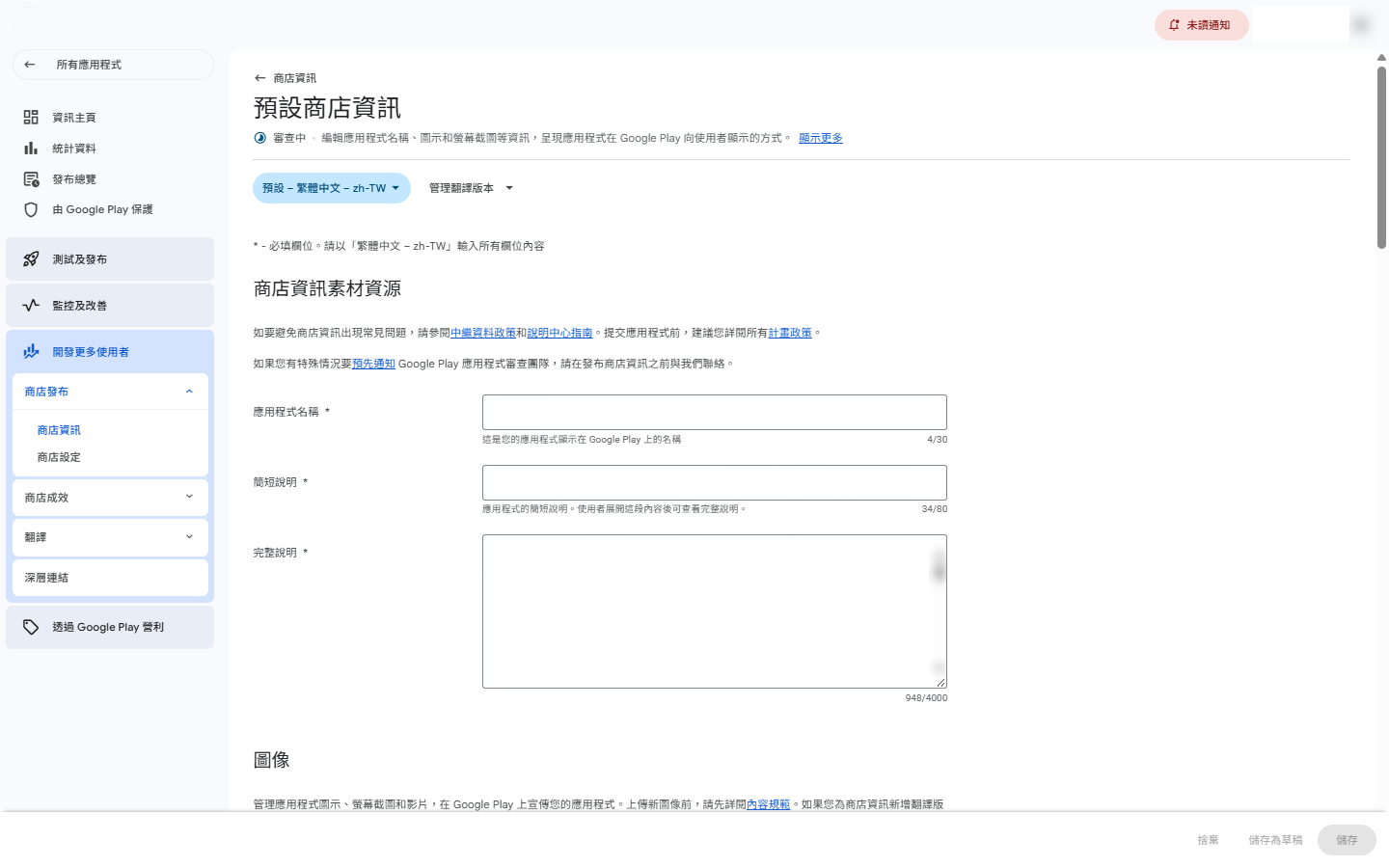This screenshot has width=1389, height=868.
Task: Open the 發布總覽 icon
Action: [x=31, y=179]
